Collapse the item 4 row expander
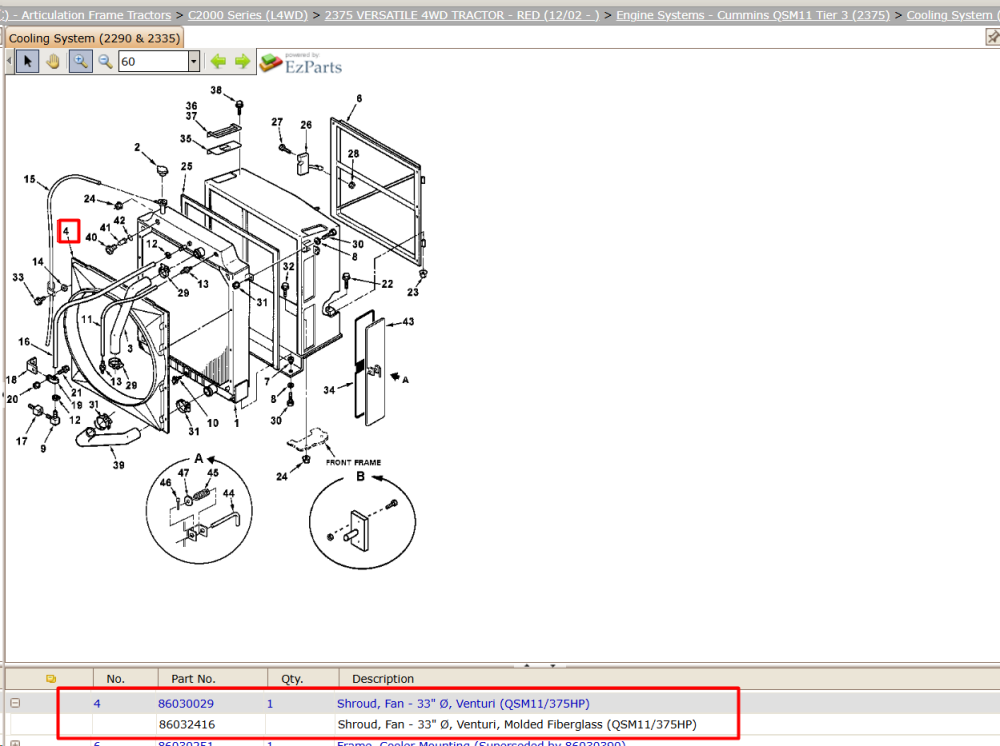The height and width of the screenshot is (746, 1000). (x=15, y=703)
